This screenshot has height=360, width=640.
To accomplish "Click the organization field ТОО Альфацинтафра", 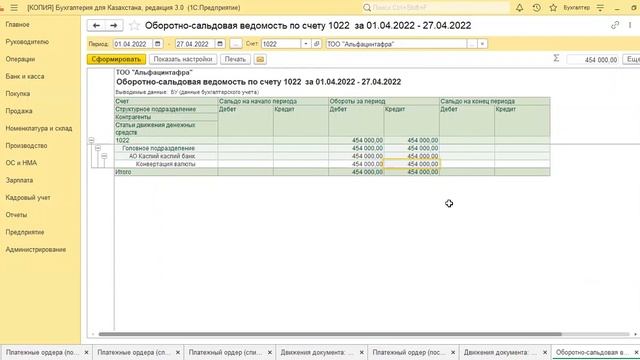I will [x=396, y=44].
